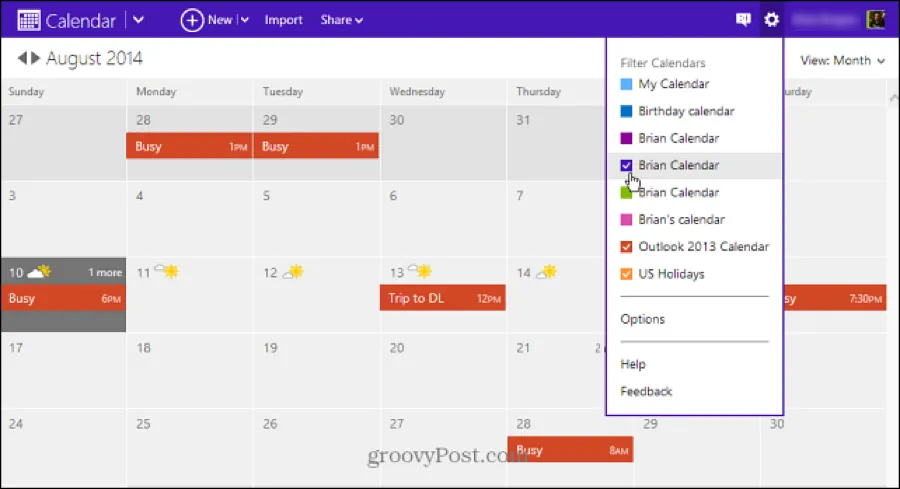Image resolution: width=900 pixels, height=489 pixels.
Task: Click weather icon on day 12
Action: tap(293, 271)
